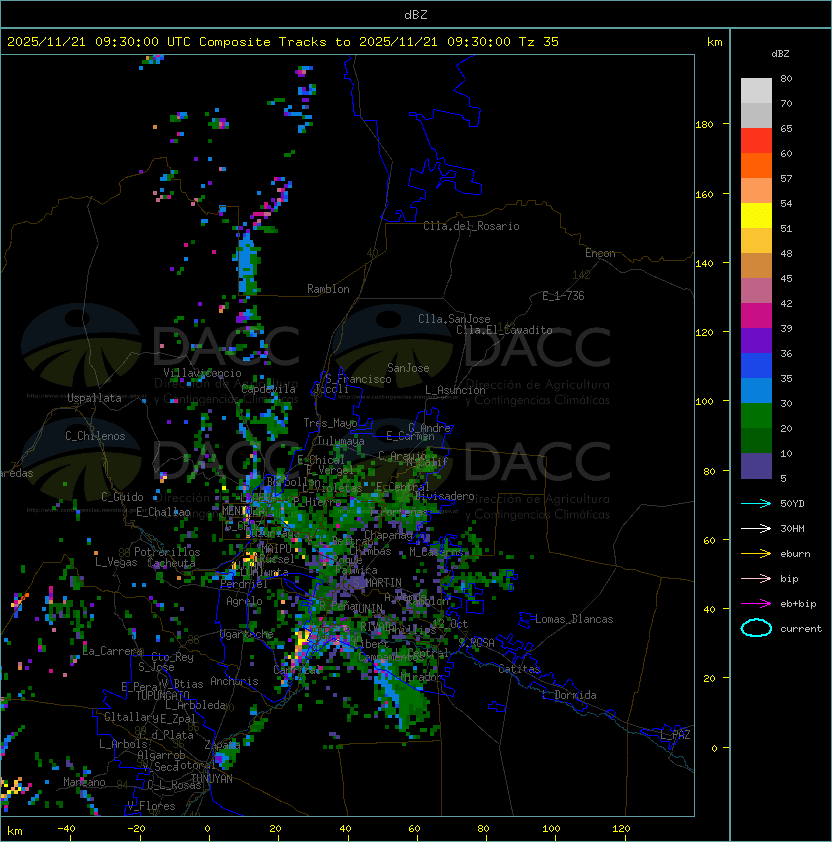The height and width of the screenshot is (842, 832).
Task: Click the '50YD' legend label
Action: (x=792, y=504)
